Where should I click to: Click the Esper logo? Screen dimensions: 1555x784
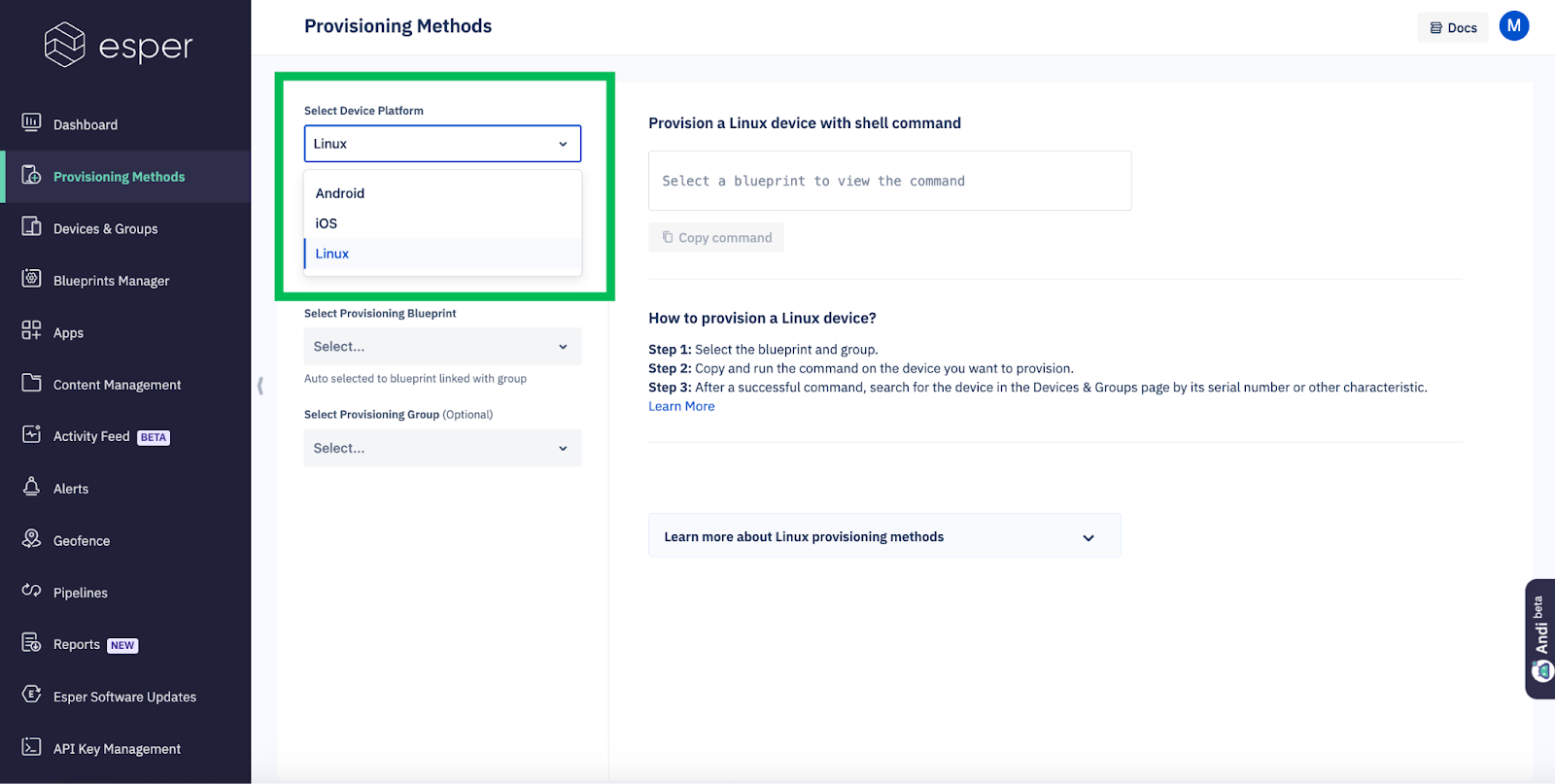(x=119, y=45)
